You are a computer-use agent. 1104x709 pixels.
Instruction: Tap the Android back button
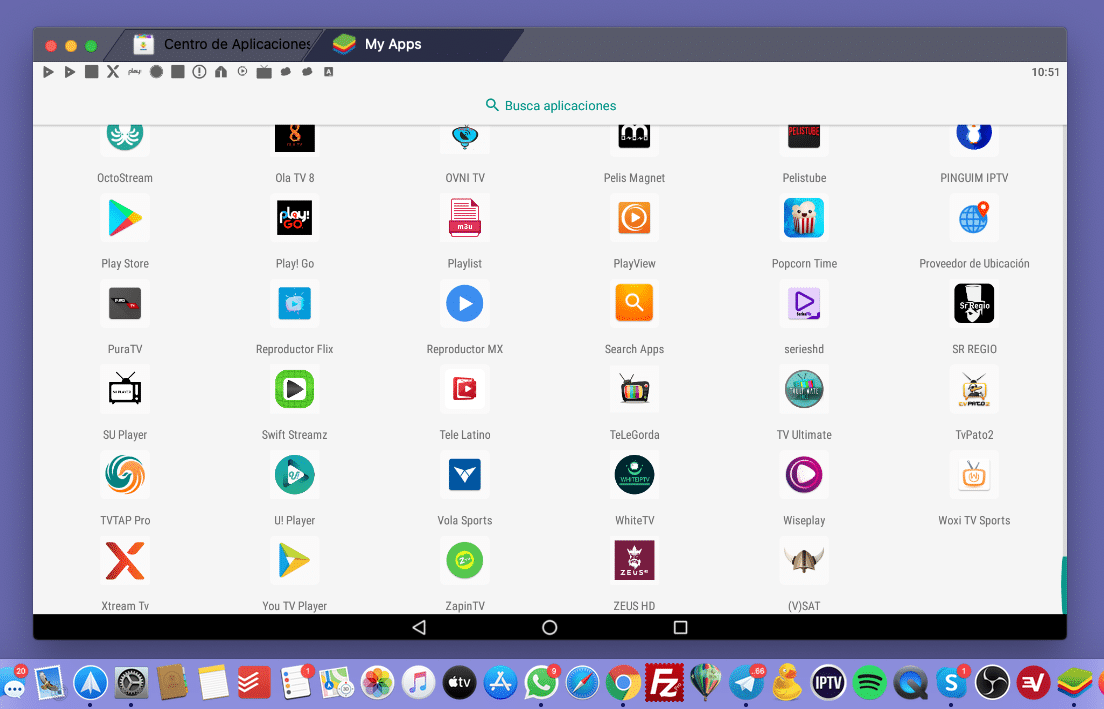pyautogui.click(x=419, y=627)
